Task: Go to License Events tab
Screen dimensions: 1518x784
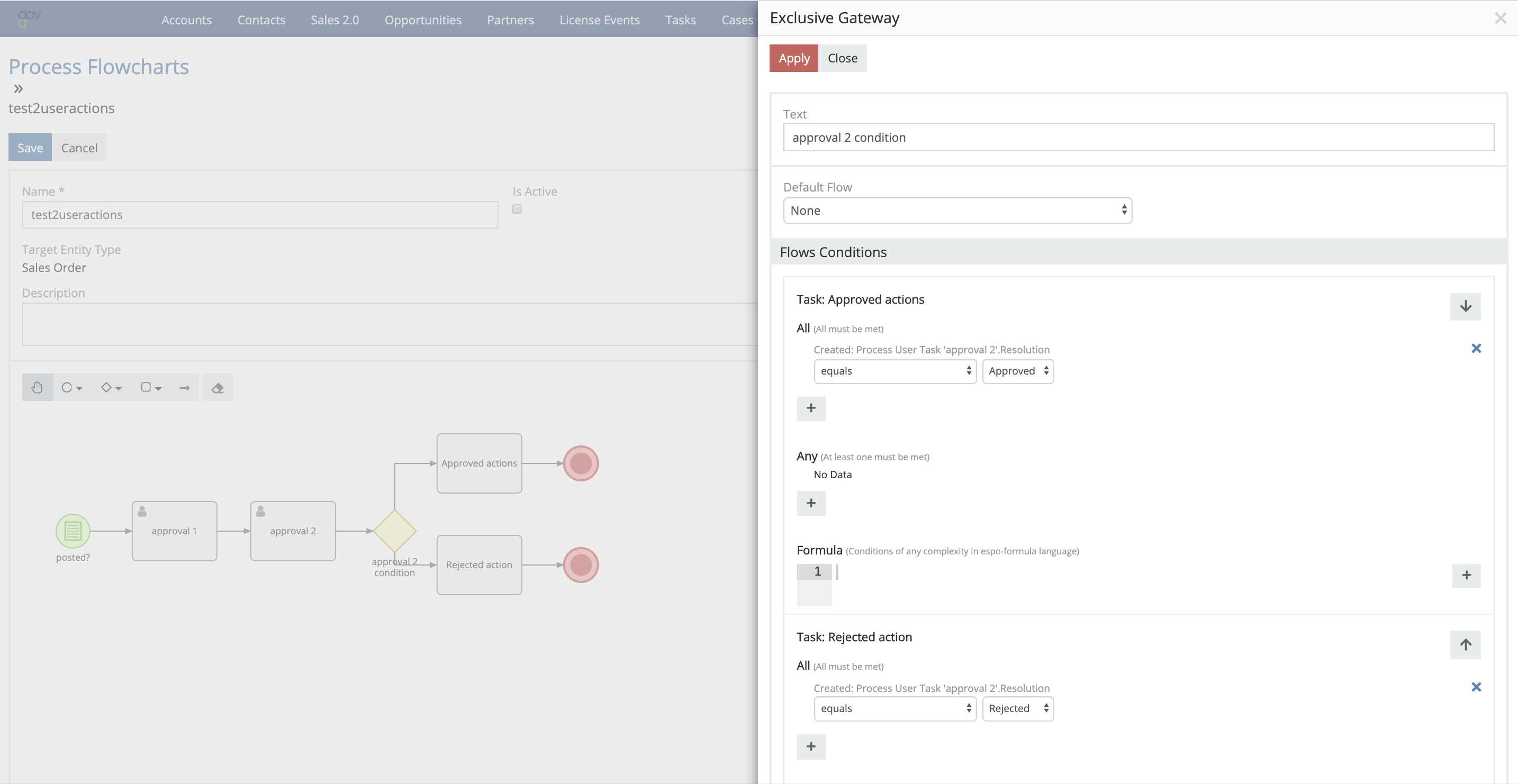Action: tap(599, 20)
